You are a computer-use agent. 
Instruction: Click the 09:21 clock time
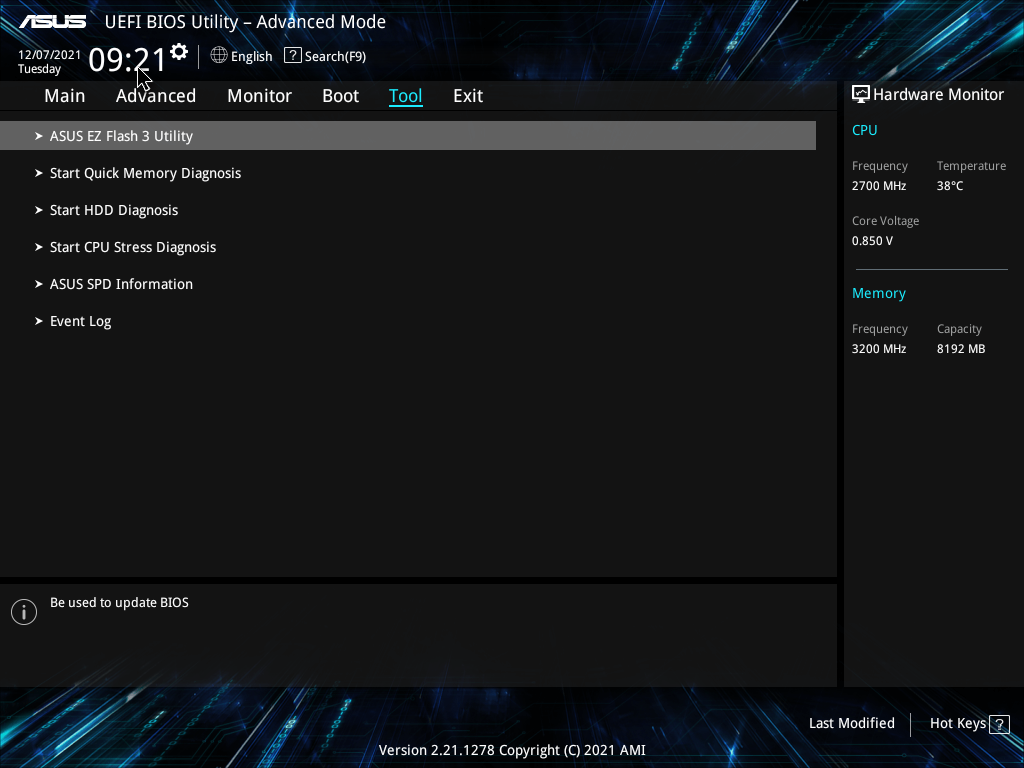127,60
